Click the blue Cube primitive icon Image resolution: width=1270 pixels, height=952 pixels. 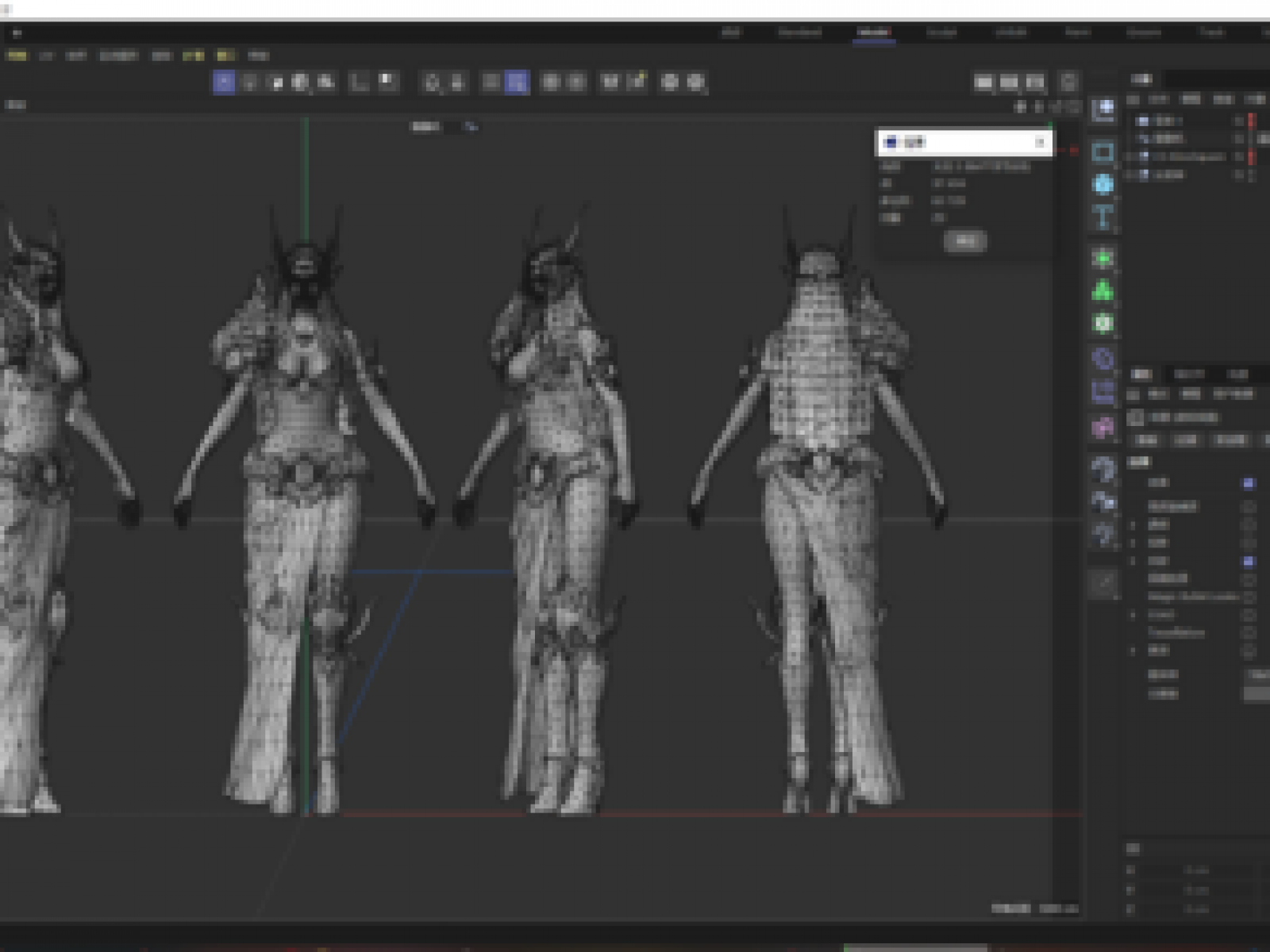[x=1103, y=184]
